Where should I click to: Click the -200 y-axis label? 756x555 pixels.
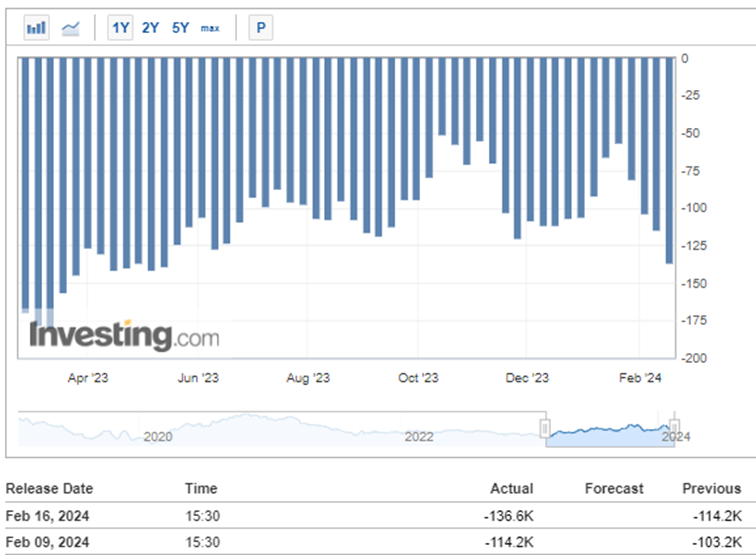(x=694, y=358)
